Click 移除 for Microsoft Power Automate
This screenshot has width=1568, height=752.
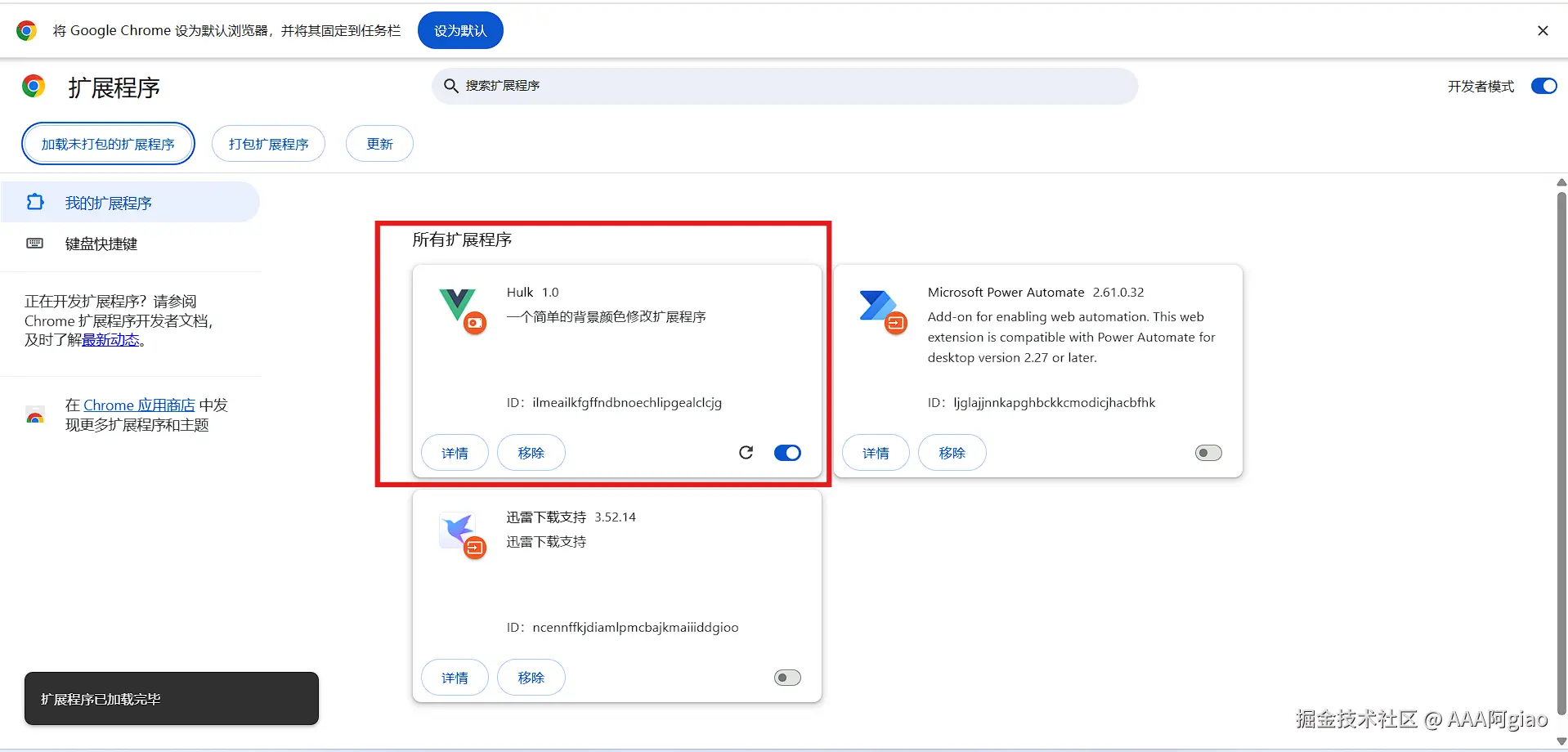[x=952, y=453]
